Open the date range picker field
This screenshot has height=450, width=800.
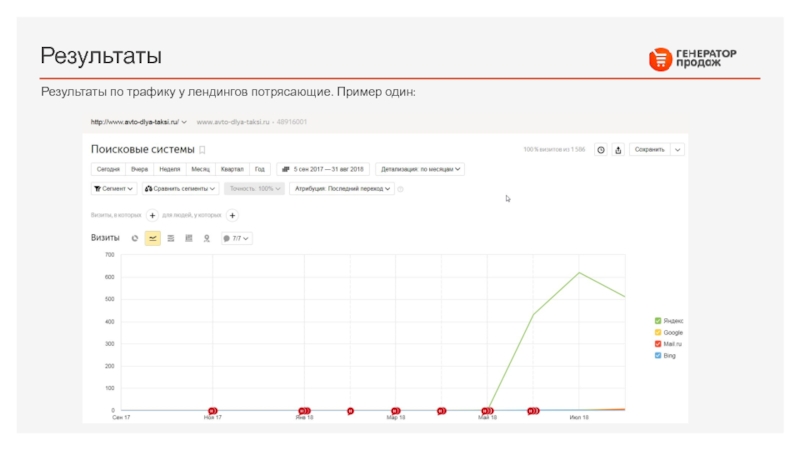(x=324, y=169)
